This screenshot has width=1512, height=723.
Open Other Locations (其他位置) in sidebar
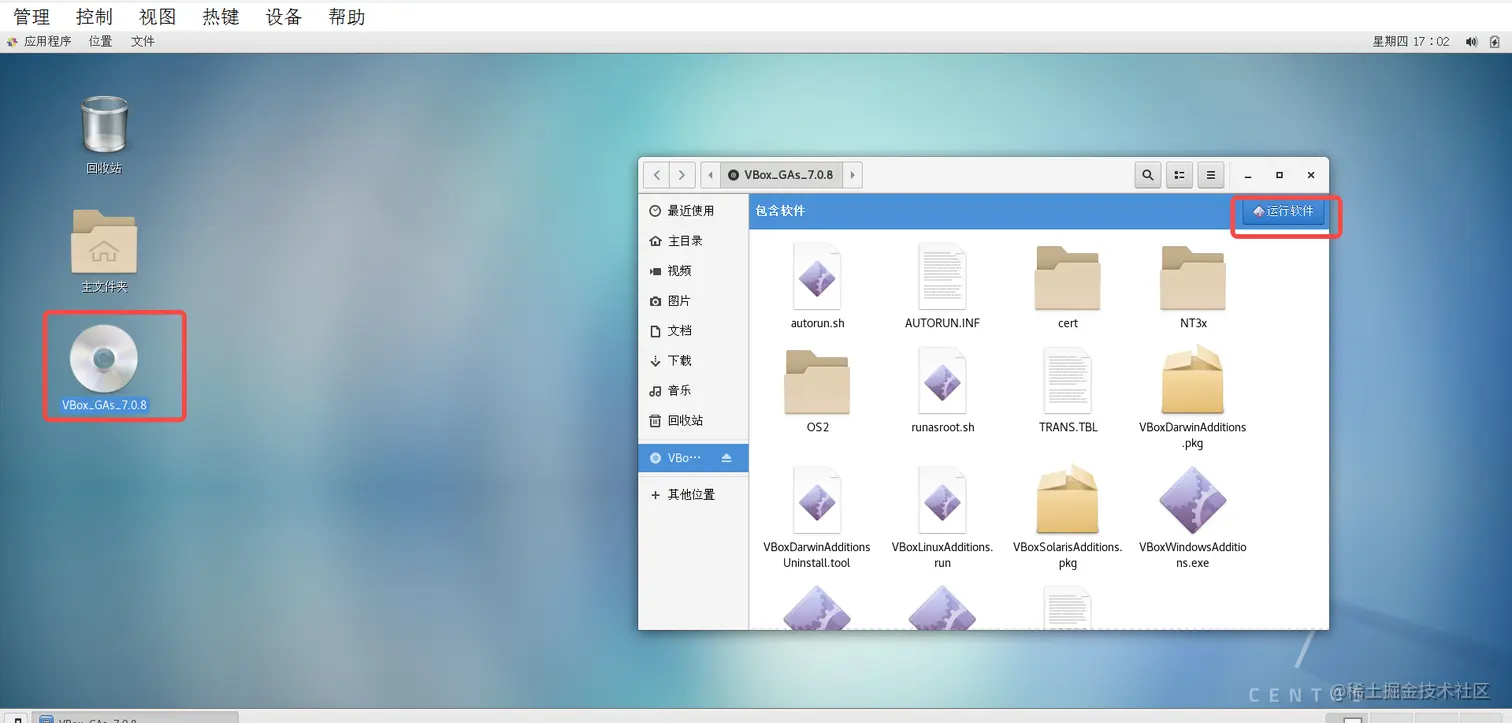(x=694, y=495)
